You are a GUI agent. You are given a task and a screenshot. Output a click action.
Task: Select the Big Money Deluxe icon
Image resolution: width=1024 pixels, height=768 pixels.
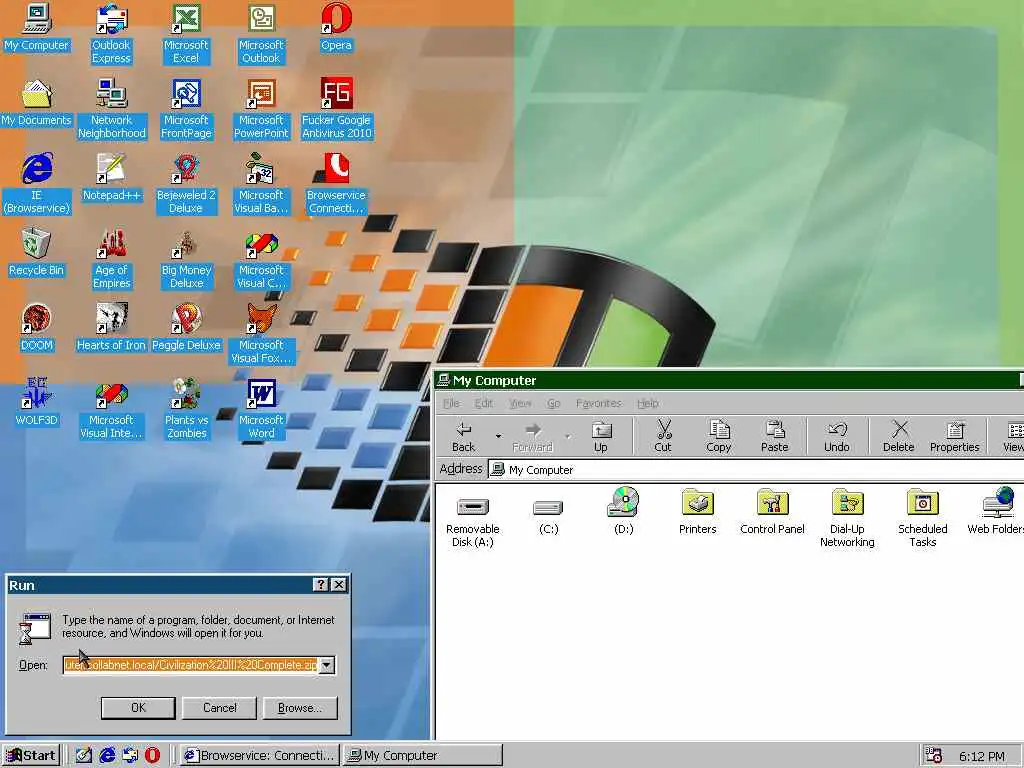tap(186, 259)
